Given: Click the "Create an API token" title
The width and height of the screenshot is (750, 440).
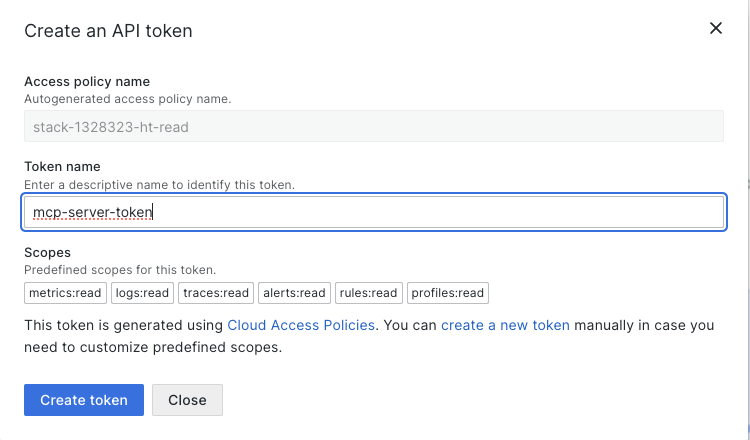Looking at the screenshot, I should [x=108, y=31].
